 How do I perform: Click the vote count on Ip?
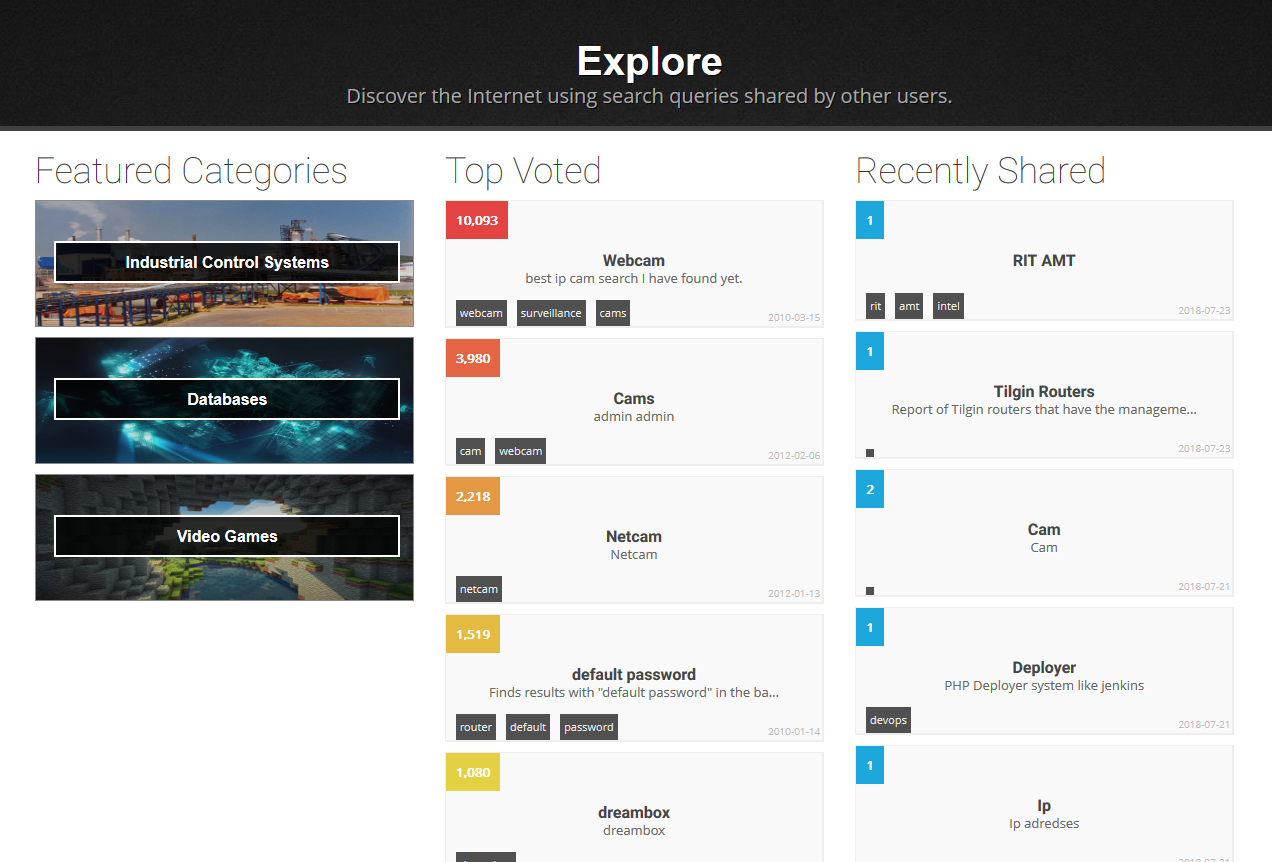point(870,765)
